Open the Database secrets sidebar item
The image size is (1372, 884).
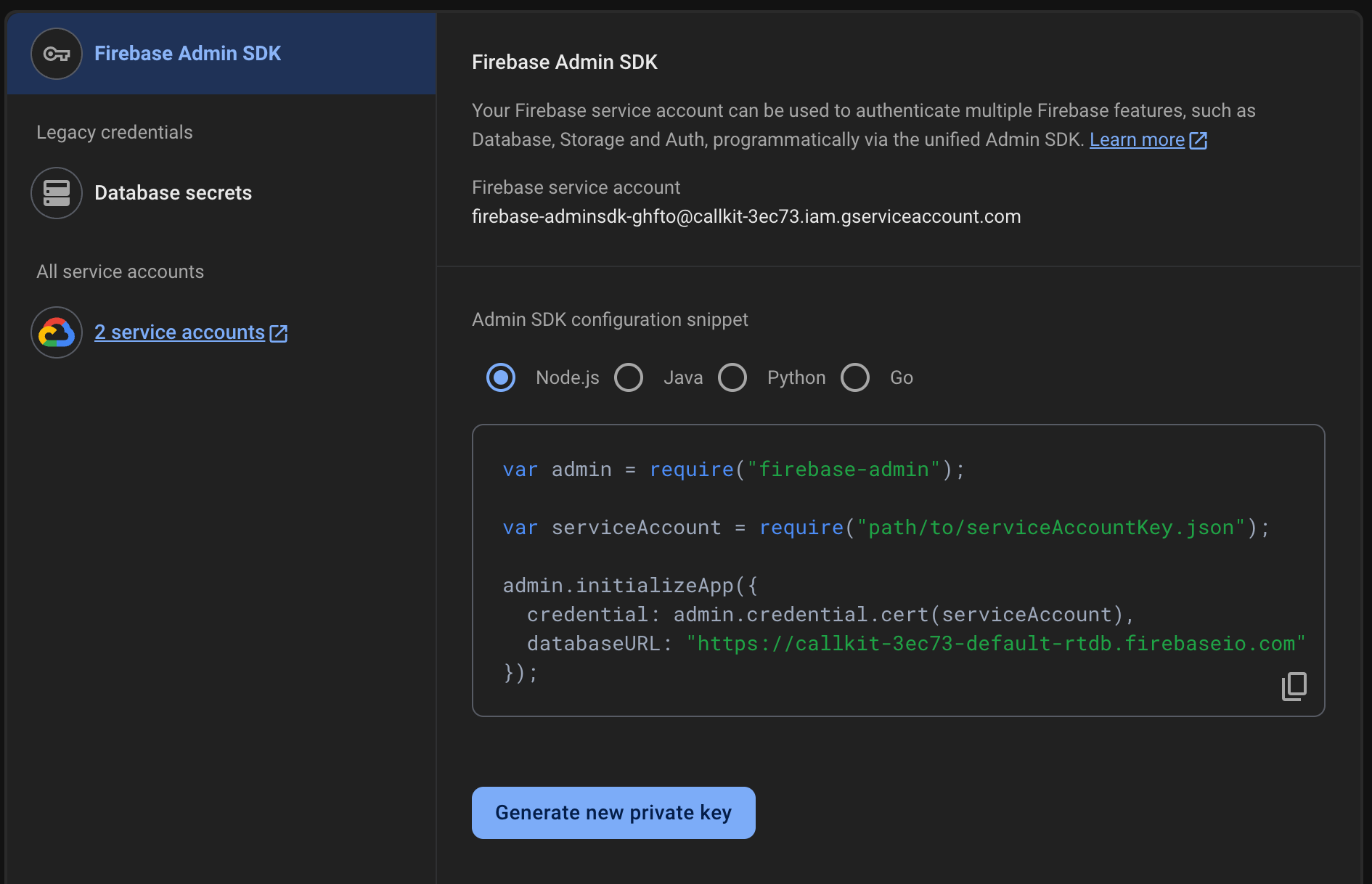click(221, 193)
